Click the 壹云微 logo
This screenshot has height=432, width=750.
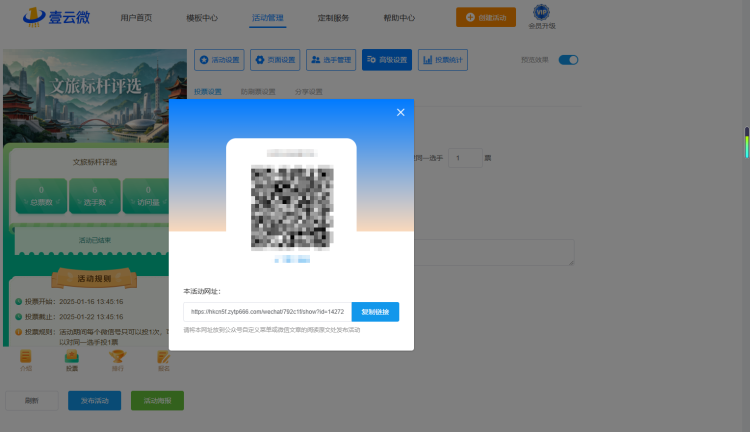point(56,17)
